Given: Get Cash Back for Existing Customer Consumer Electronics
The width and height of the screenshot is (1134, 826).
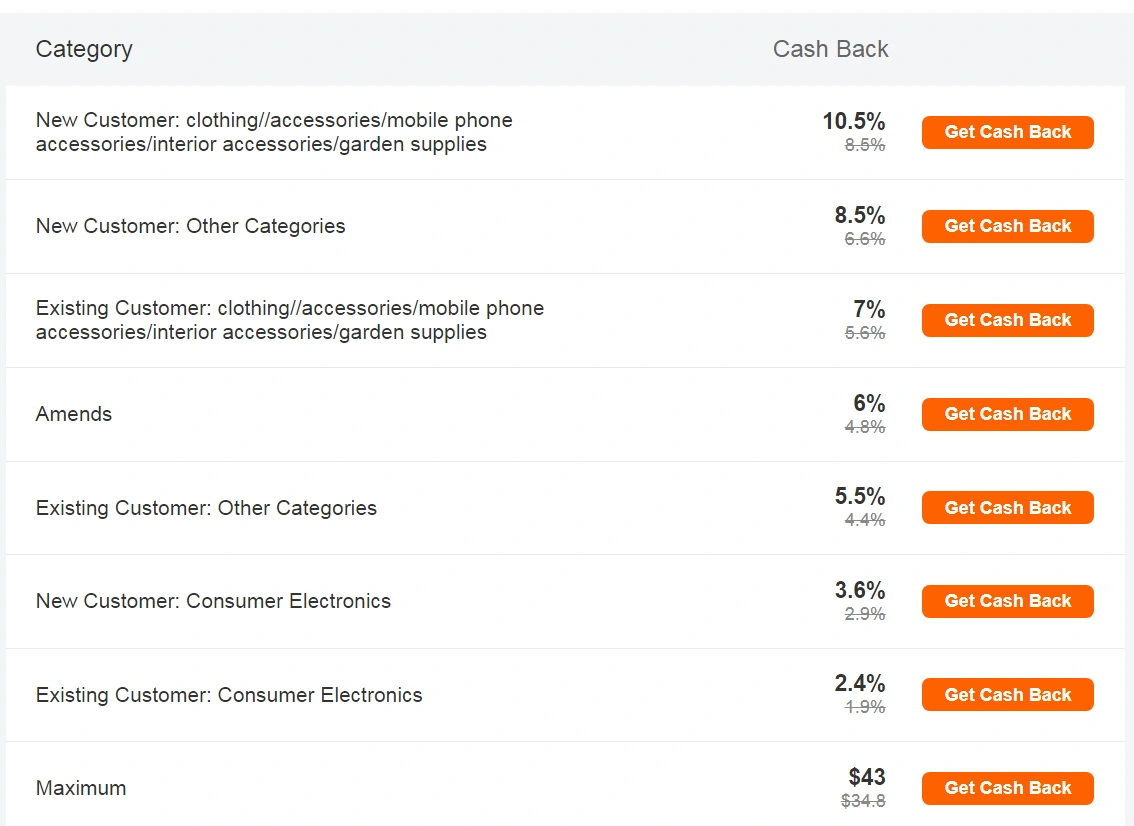Looking at the screenshot, I should point(1007,694).
